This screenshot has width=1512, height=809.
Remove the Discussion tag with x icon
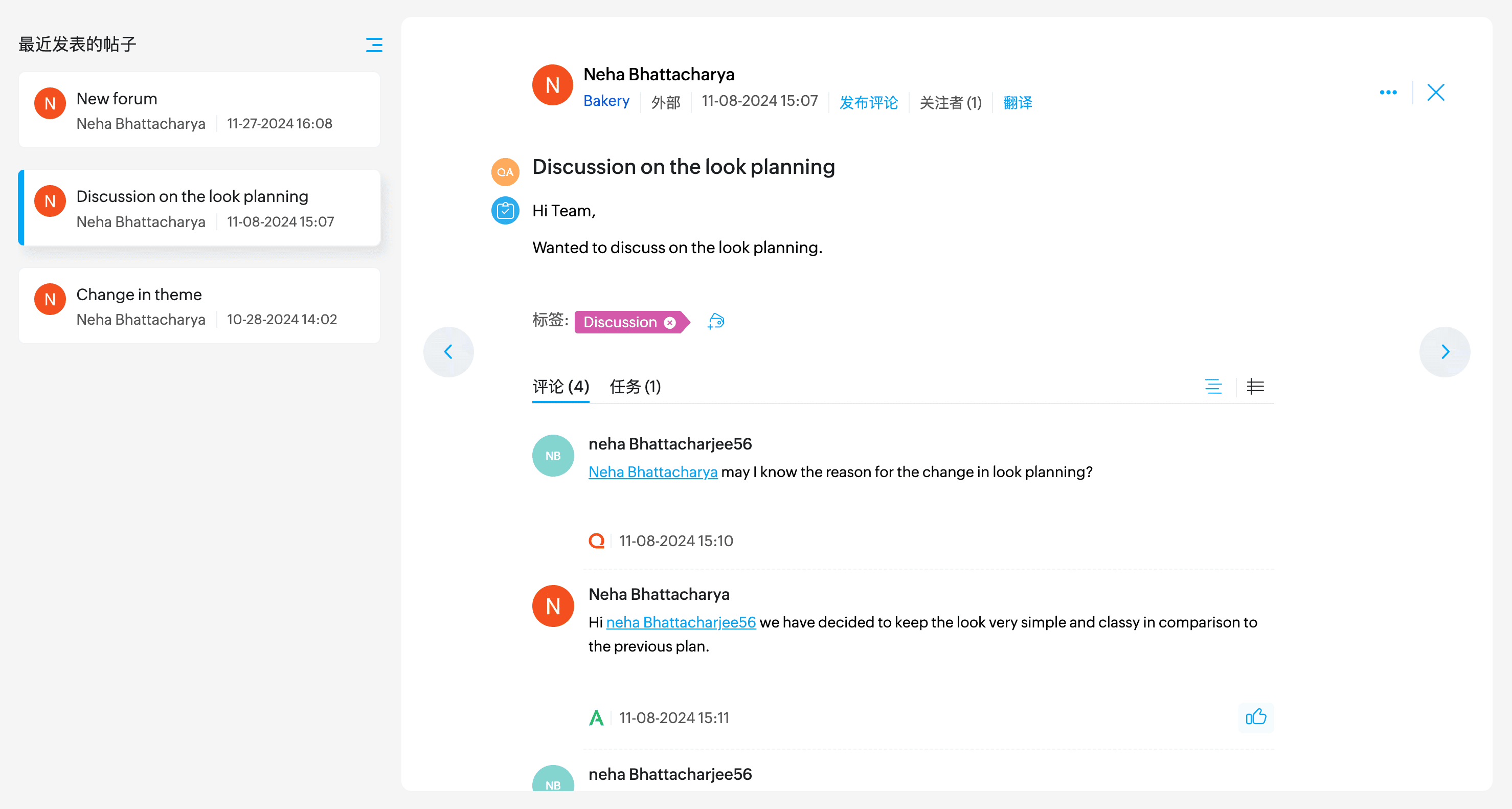tap(670, 322)
